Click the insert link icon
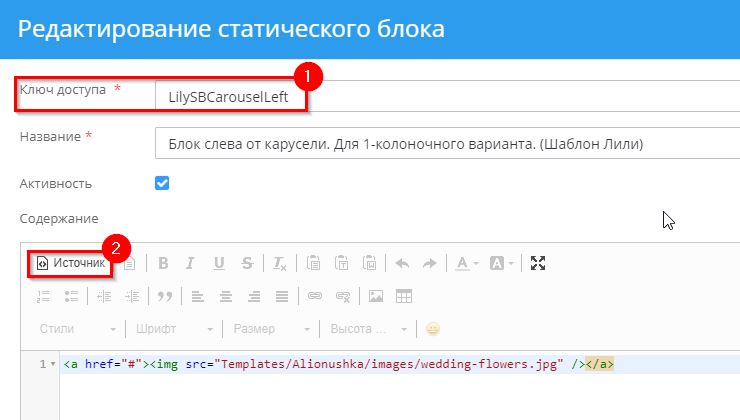740x420 pixels. click(314, 296)
